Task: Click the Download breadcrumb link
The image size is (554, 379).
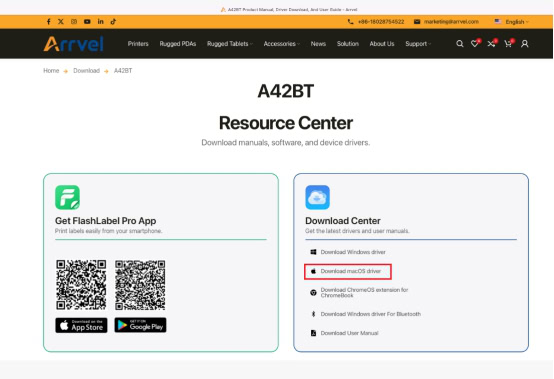Action: (87, 71)
